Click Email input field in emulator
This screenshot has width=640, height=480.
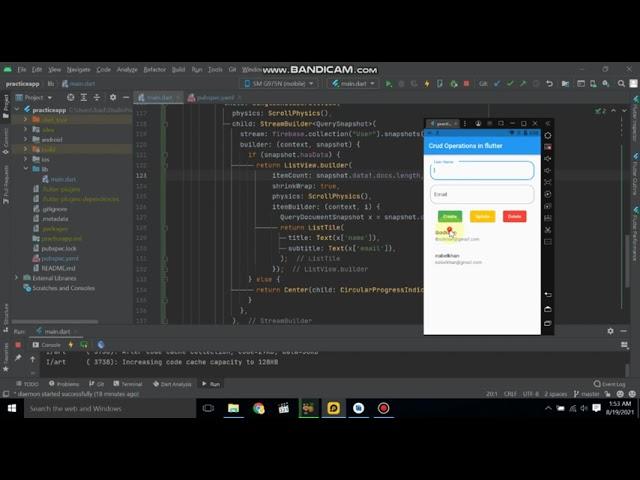pyautogui.click(x=482, y=194)
